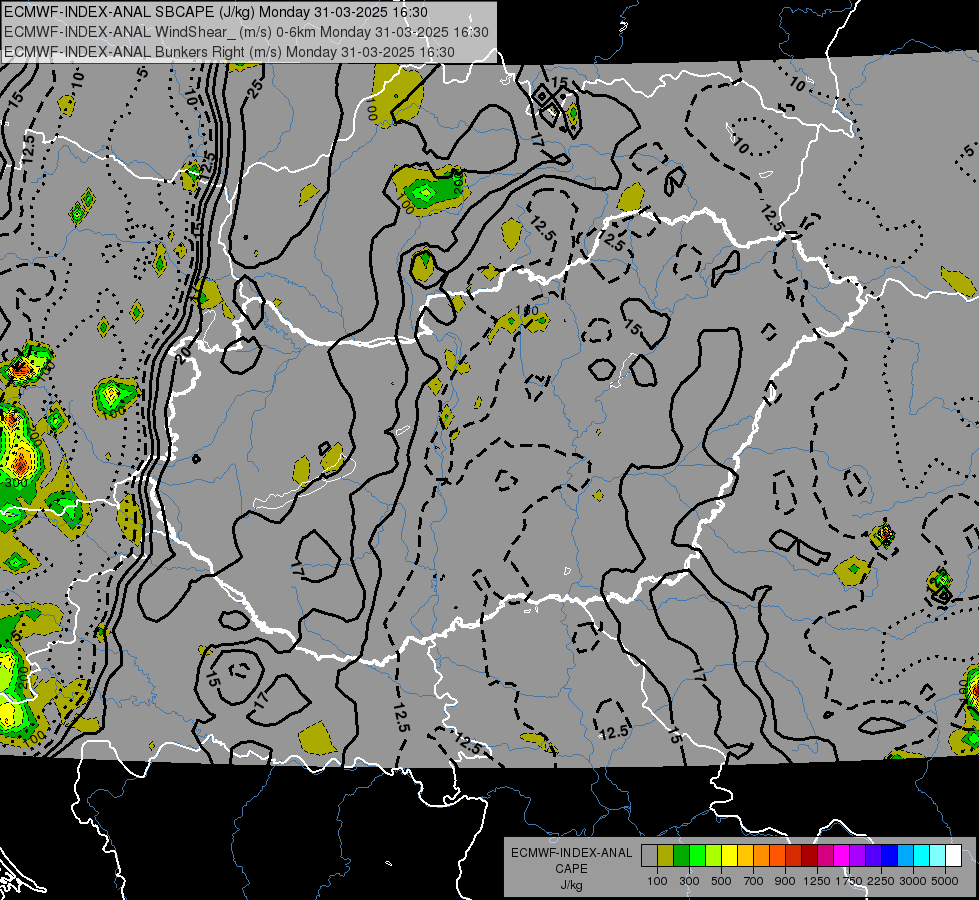Image resolution: width=979 pixels, height=900 pixels.
Task: Click legend tick value 900
Action: pyautogui.click(x=785, y=881)
